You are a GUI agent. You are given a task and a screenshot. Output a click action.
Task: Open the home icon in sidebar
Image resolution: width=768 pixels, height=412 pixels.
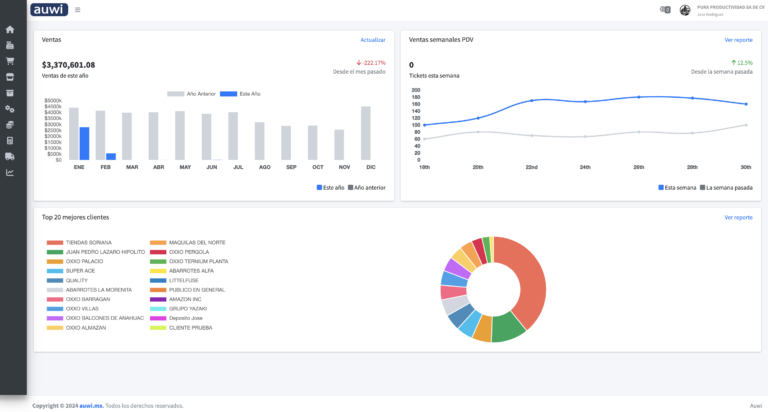(10, 30)
